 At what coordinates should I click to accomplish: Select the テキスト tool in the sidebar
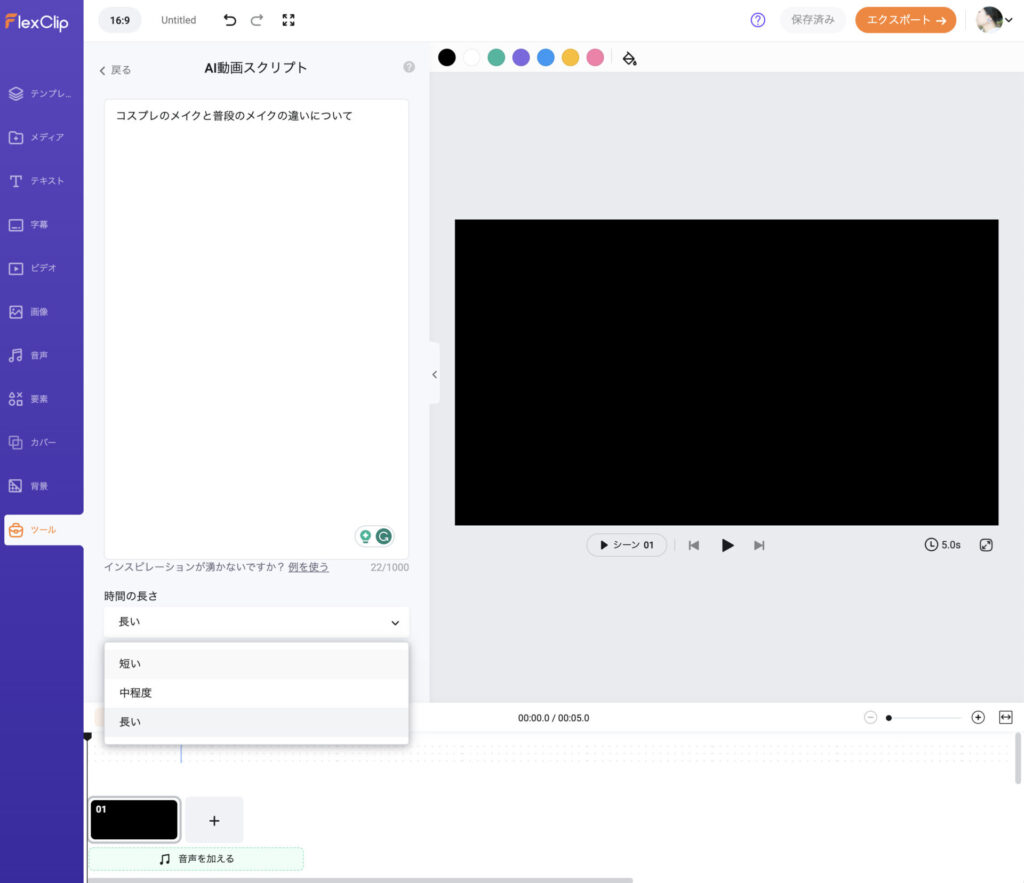coord(41,181)
